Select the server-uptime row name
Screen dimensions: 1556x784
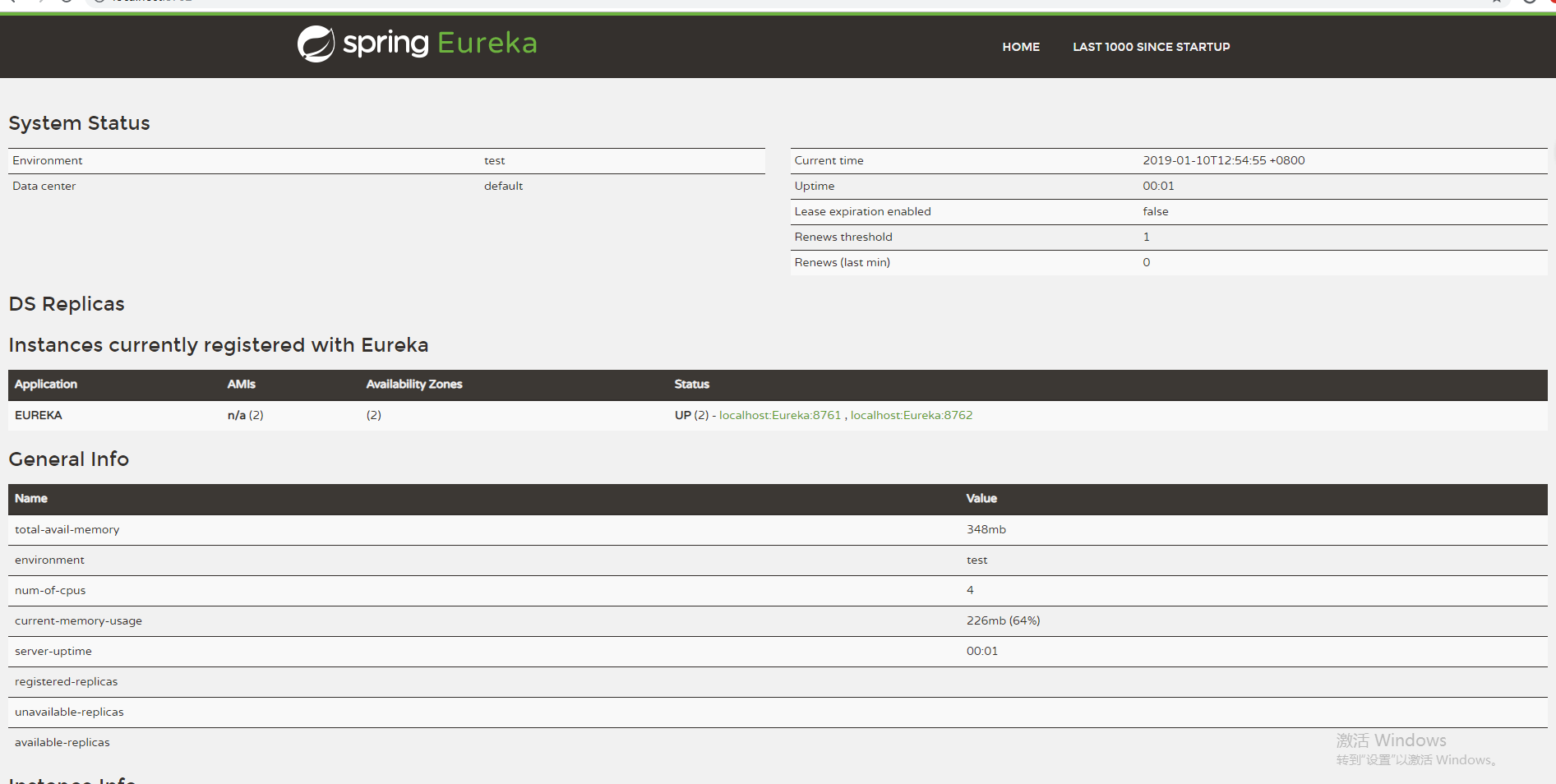tap(53, 651)
